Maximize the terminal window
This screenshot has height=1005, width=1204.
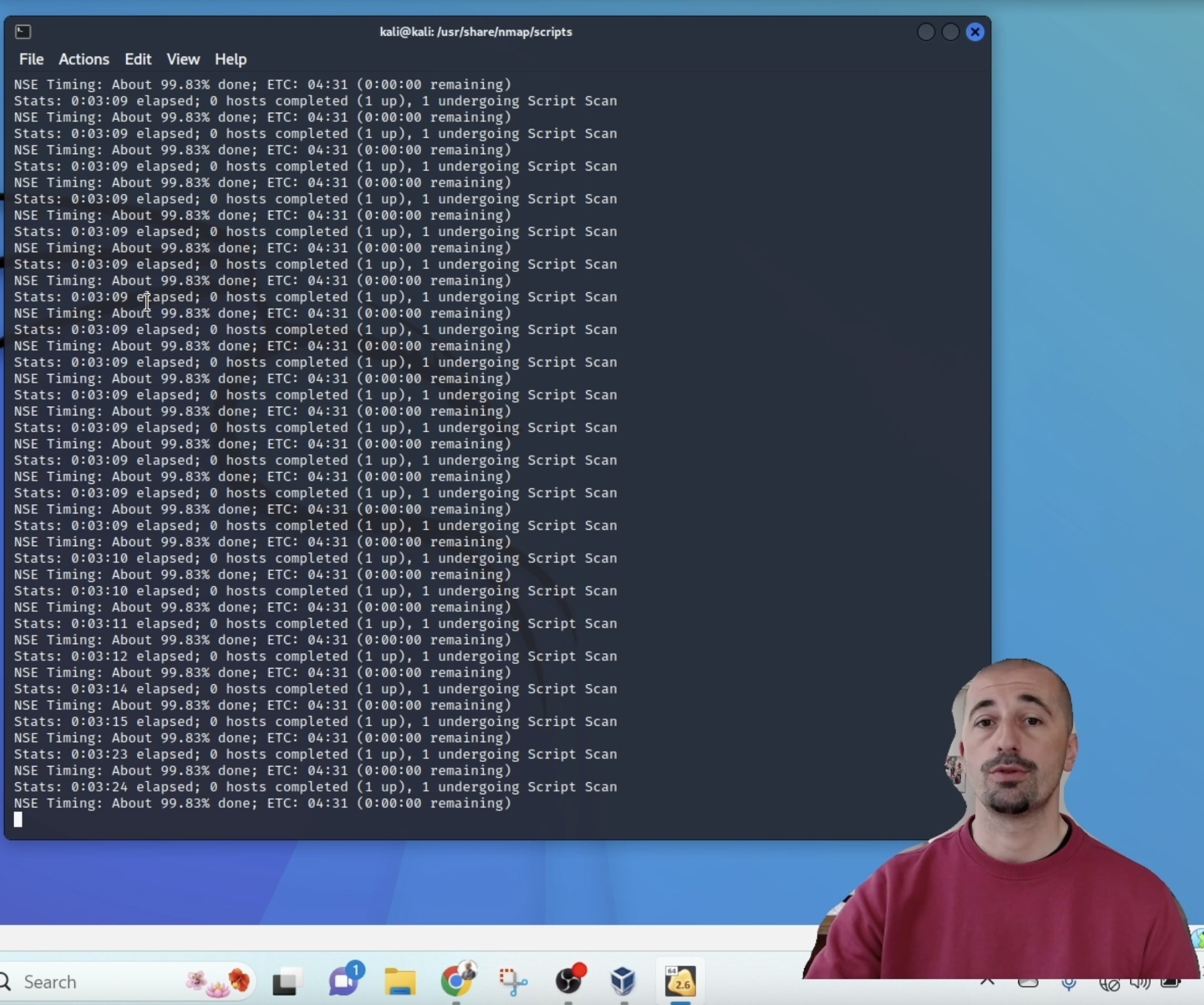coord(950,32)
